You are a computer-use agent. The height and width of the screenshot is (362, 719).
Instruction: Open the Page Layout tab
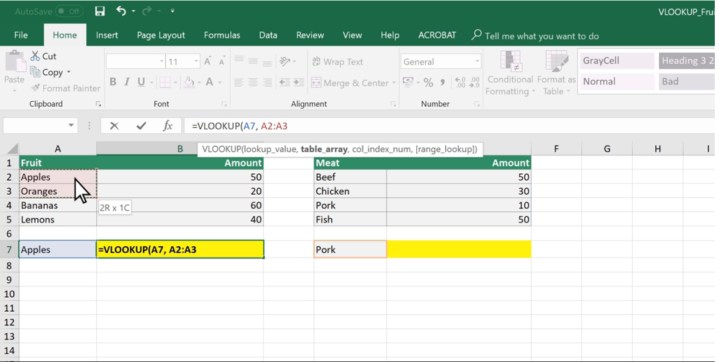[161, 35]
